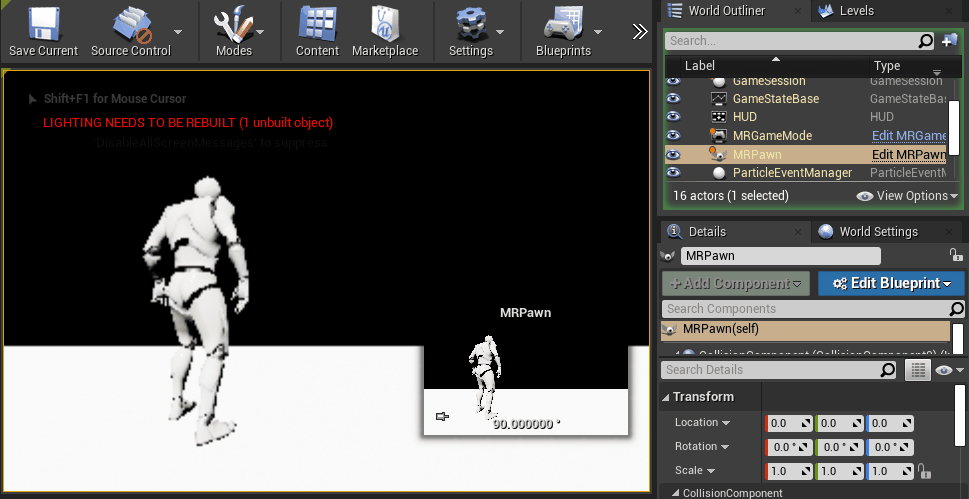Image resolution: width=969 pixels, height=499 pixels.
Task: Open the property matrix grid icon
Action: pos(918,370)
